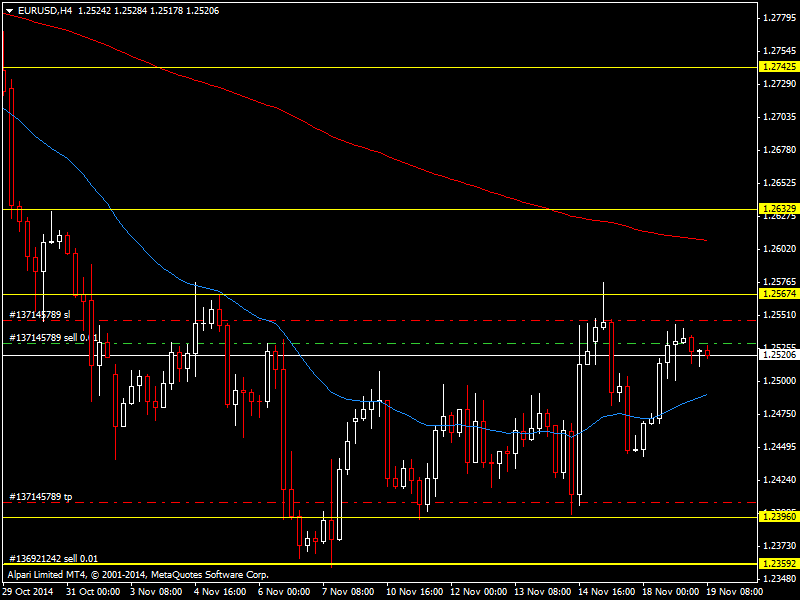The height and width of the screenshot is (600, 800).
Task: Click the EURUSD,H4 chart title text
Action: (45, 11)
